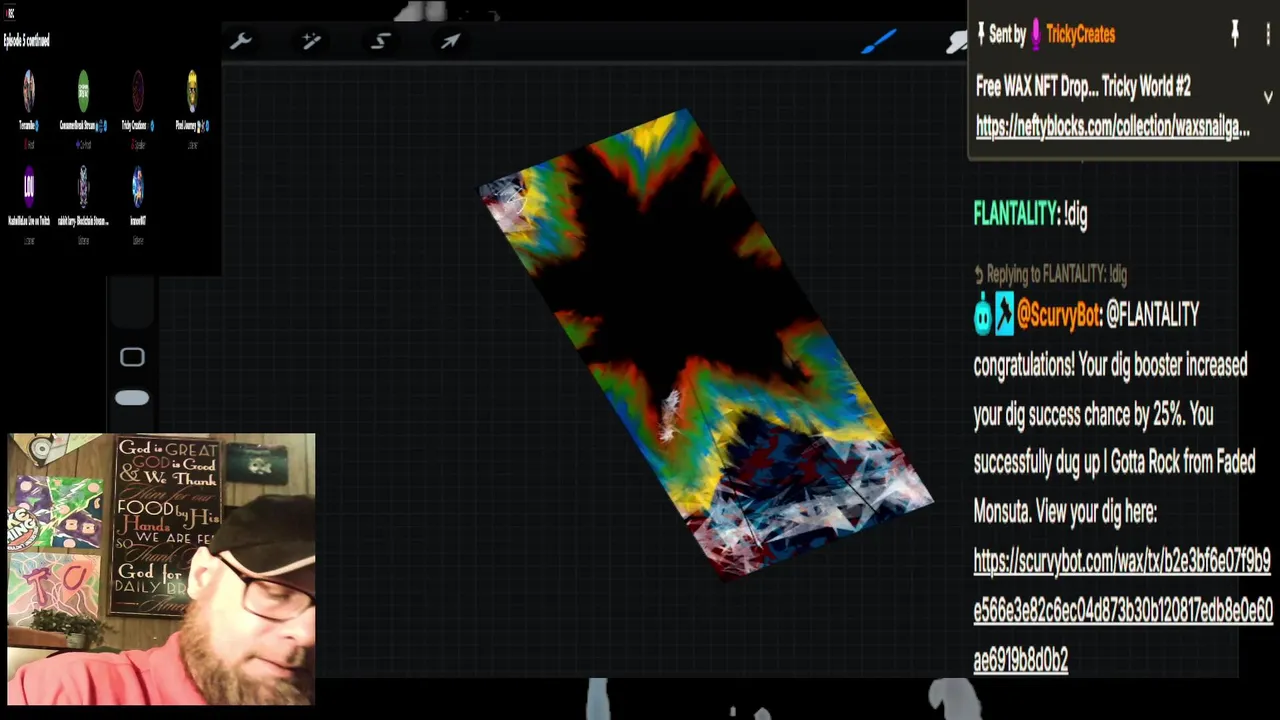Select the blue Brush tool
Screen dimensions: 1280x720
880,41
